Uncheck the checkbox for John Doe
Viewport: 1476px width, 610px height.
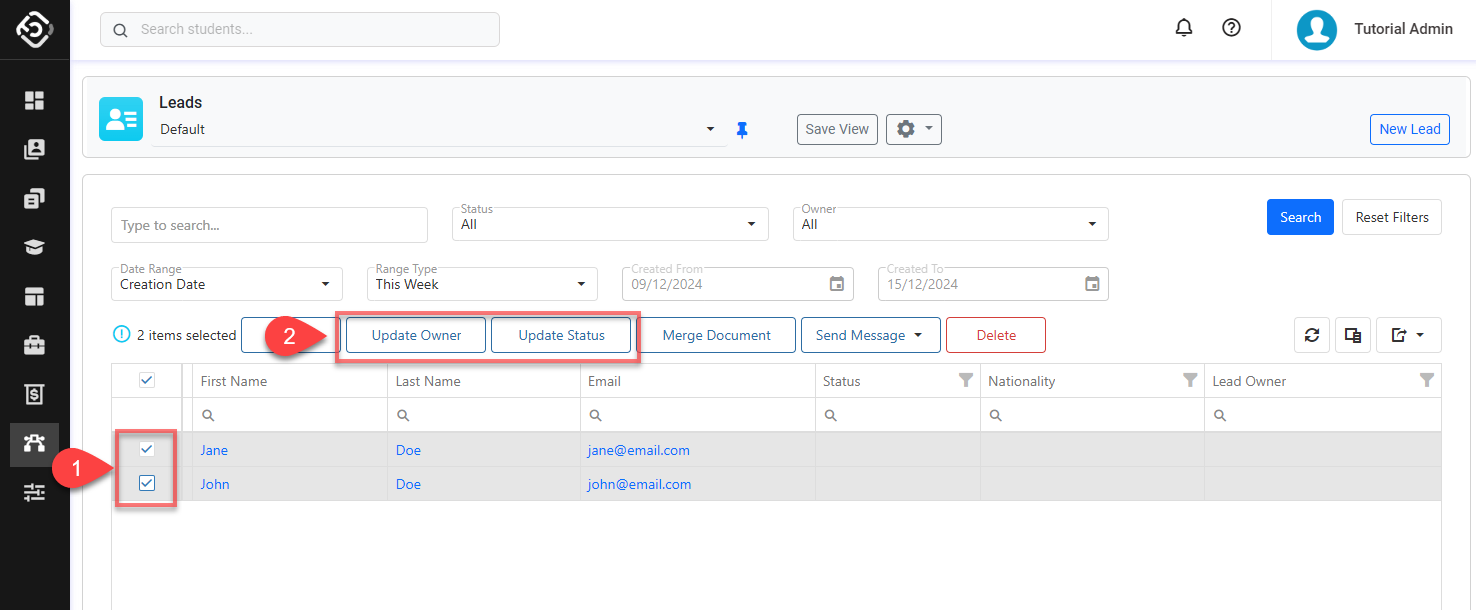point(147,484)
